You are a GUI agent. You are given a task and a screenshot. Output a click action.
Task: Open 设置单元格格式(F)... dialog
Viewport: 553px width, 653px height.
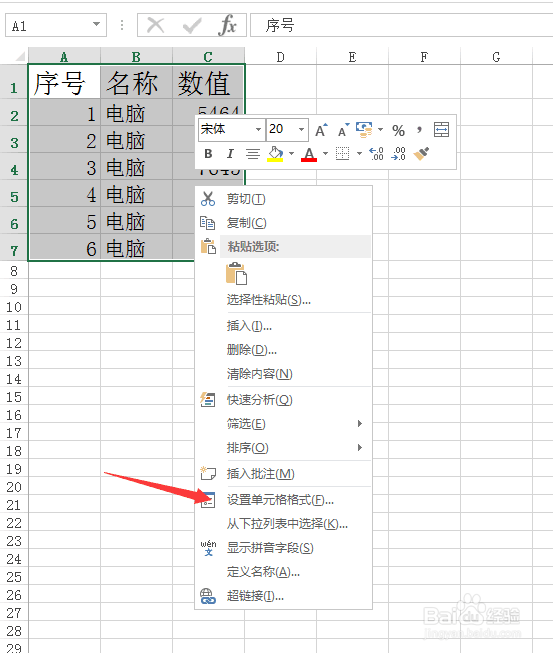pyautogui.click(x=283, y=499)
